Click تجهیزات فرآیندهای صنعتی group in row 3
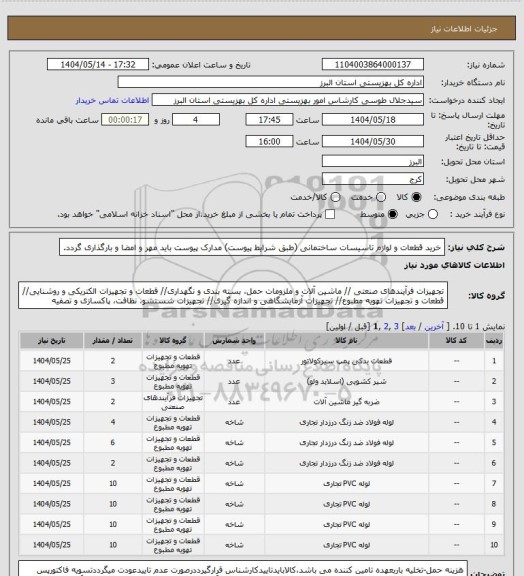This screenshot has width=524, height=576. [173, 402]
